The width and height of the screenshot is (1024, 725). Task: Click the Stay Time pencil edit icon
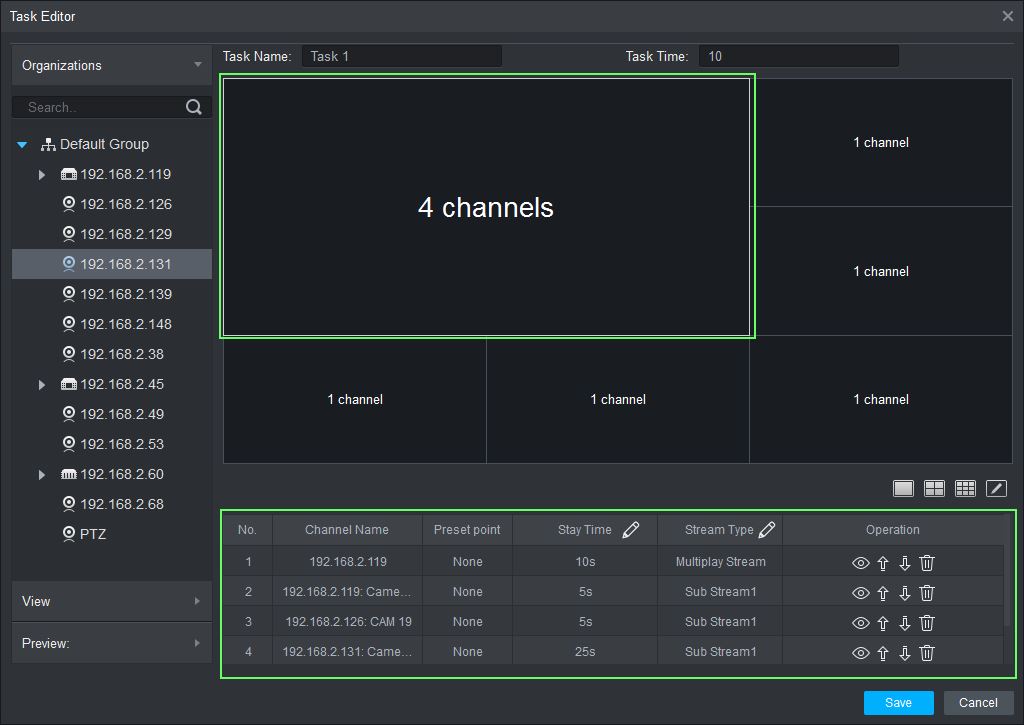(x=630, y=530)
